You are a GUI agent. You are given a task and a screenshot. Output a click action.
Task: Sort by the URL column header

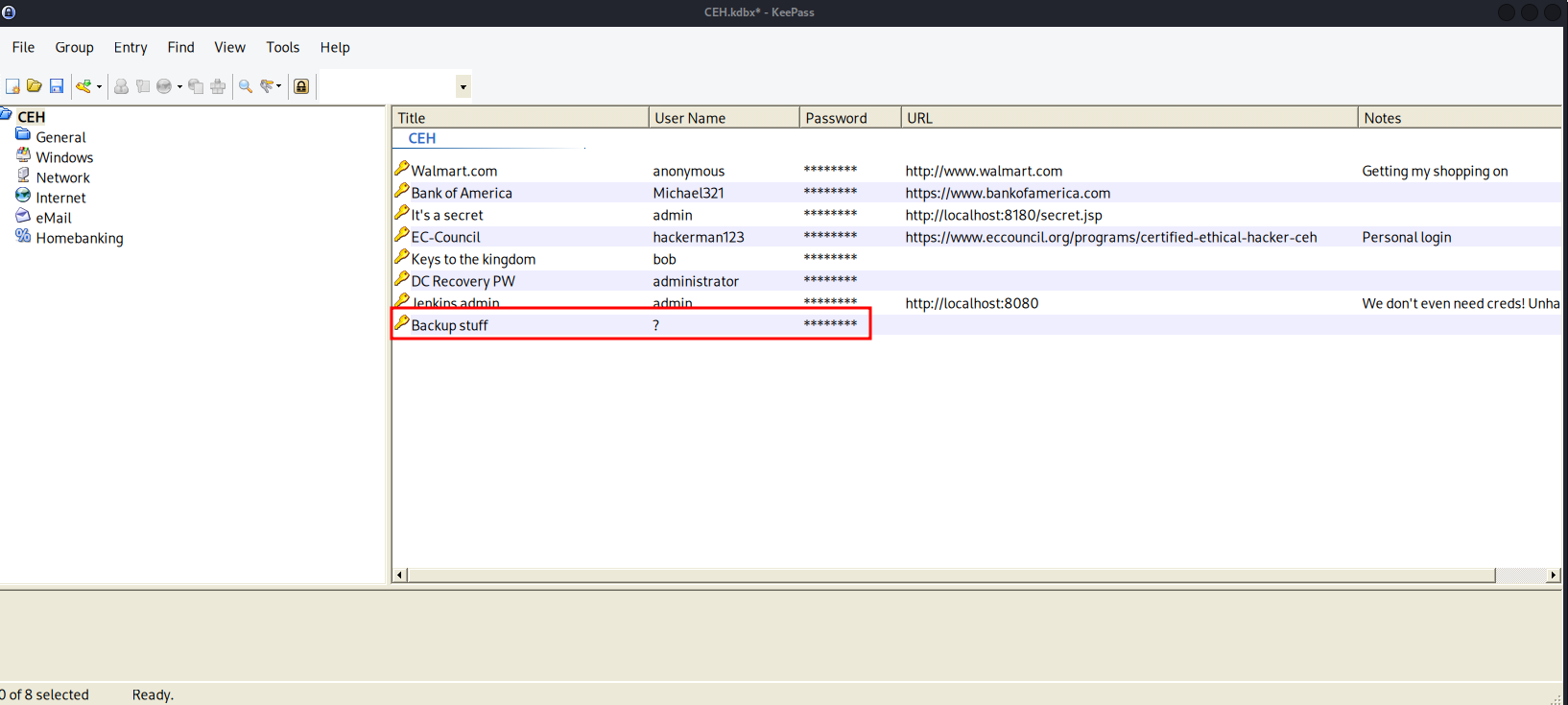(x=1129, y=117)
